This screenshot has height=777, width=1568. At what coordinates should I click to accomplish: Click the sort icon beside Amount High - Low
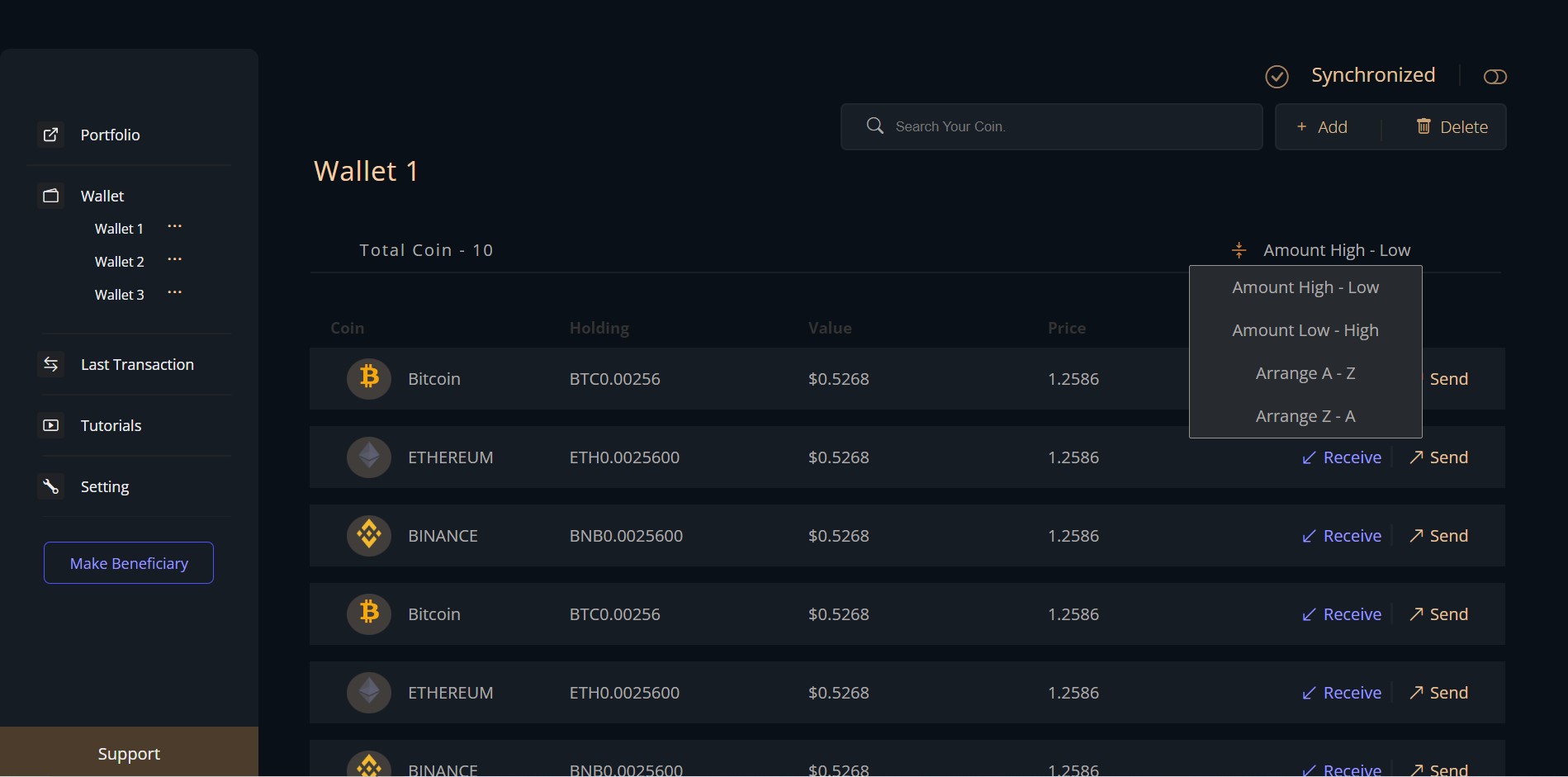[x=1239, y=250]
